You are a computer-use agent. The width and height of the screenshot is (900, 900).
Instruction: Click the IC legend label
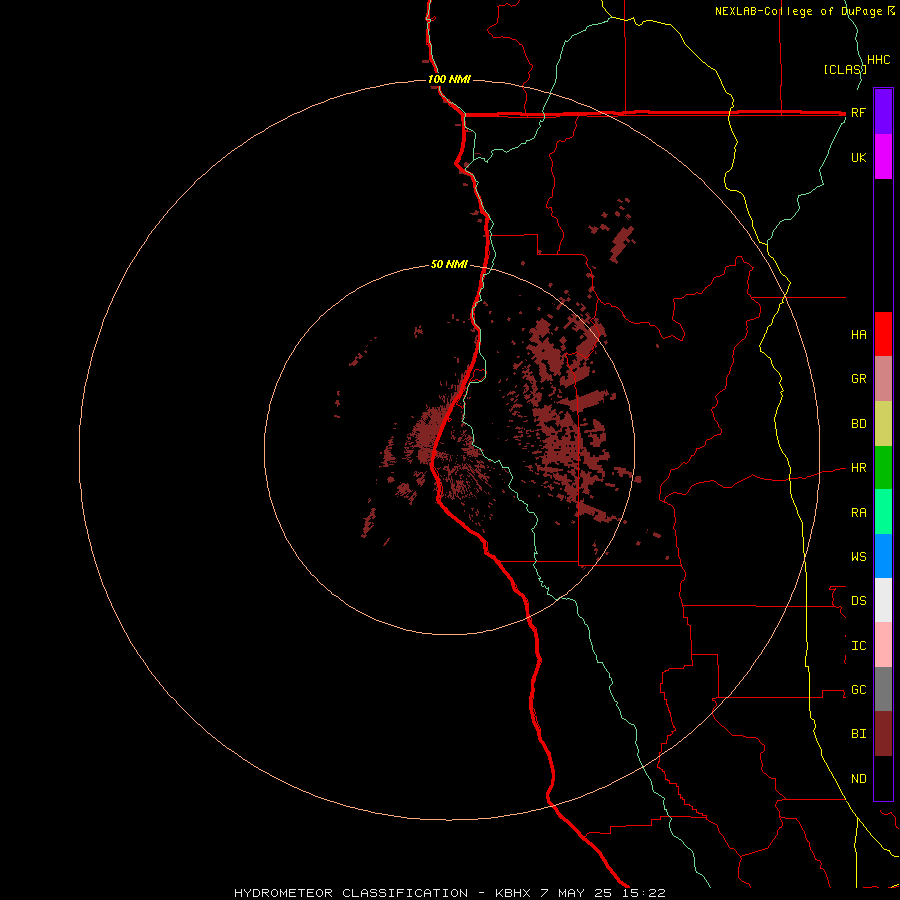[858, 645]
